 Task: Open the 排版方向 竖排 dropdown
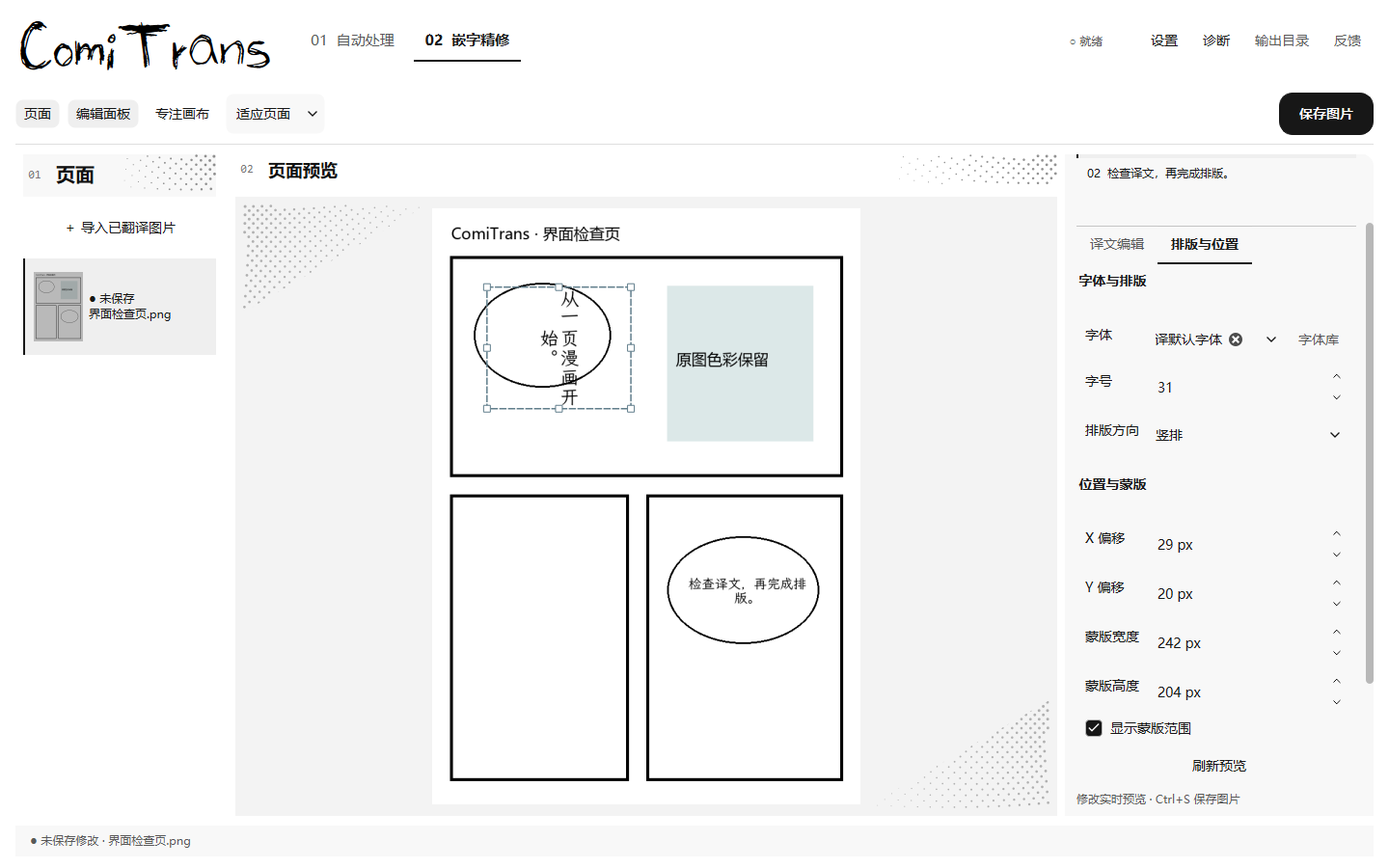pos(1247,435)
